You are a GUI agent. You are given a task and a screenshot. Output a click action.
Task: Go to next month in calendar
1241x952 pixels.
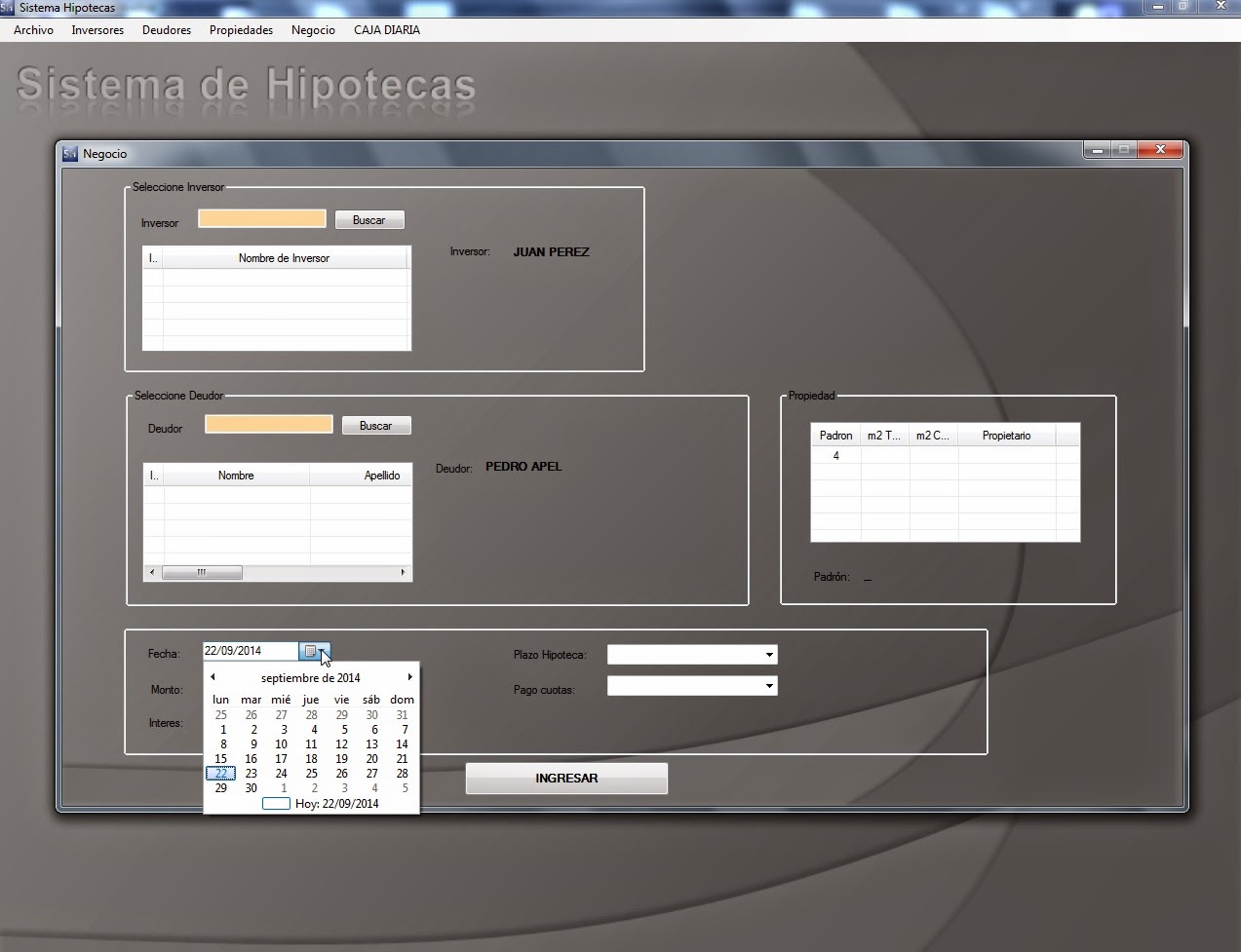[x=409, y=677]
